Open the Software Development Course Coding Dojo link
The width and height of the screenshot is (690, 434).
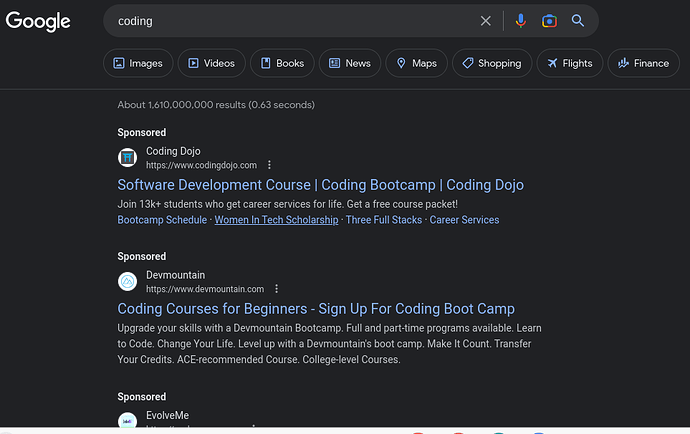(x=320, y=185)
